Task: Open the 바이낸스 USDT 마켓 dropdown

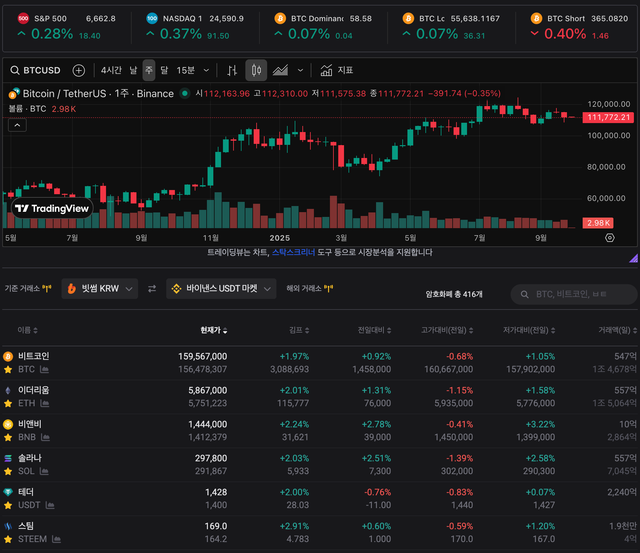Action: pyautogui.click(x=221, y=289)
